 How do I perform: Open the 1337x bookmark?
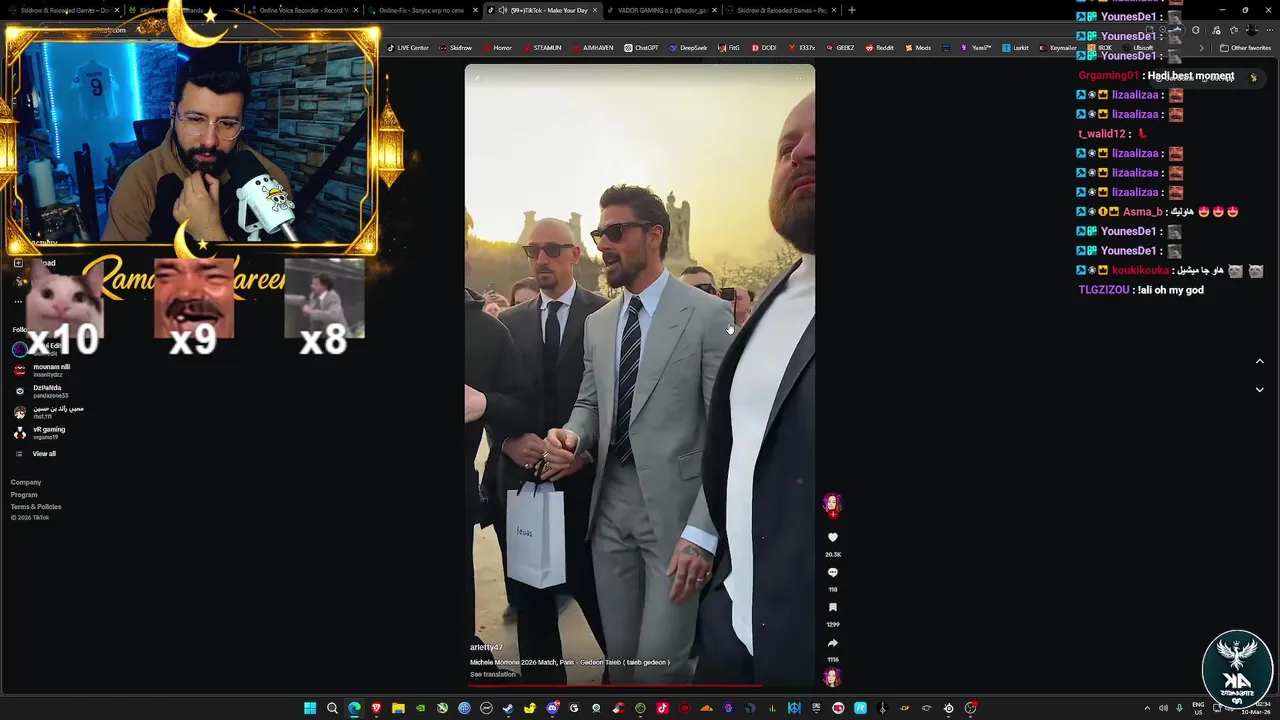tap(802, 48)
